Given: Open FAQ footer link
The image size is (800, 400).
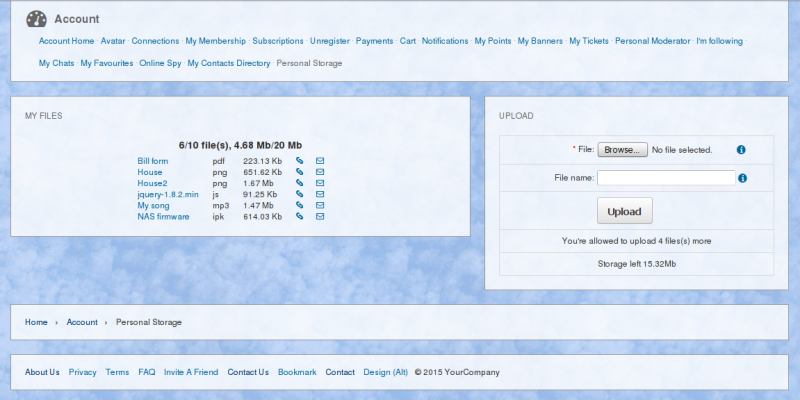Looking at the screenshot, I should (x=146, y=372).
